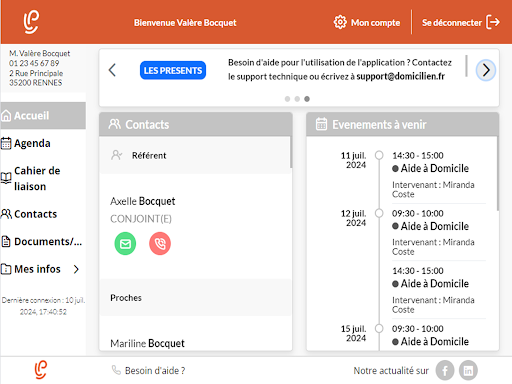Open Mon compte gear icon
This screenshot has height=384, width=512.
coord(340,22)
